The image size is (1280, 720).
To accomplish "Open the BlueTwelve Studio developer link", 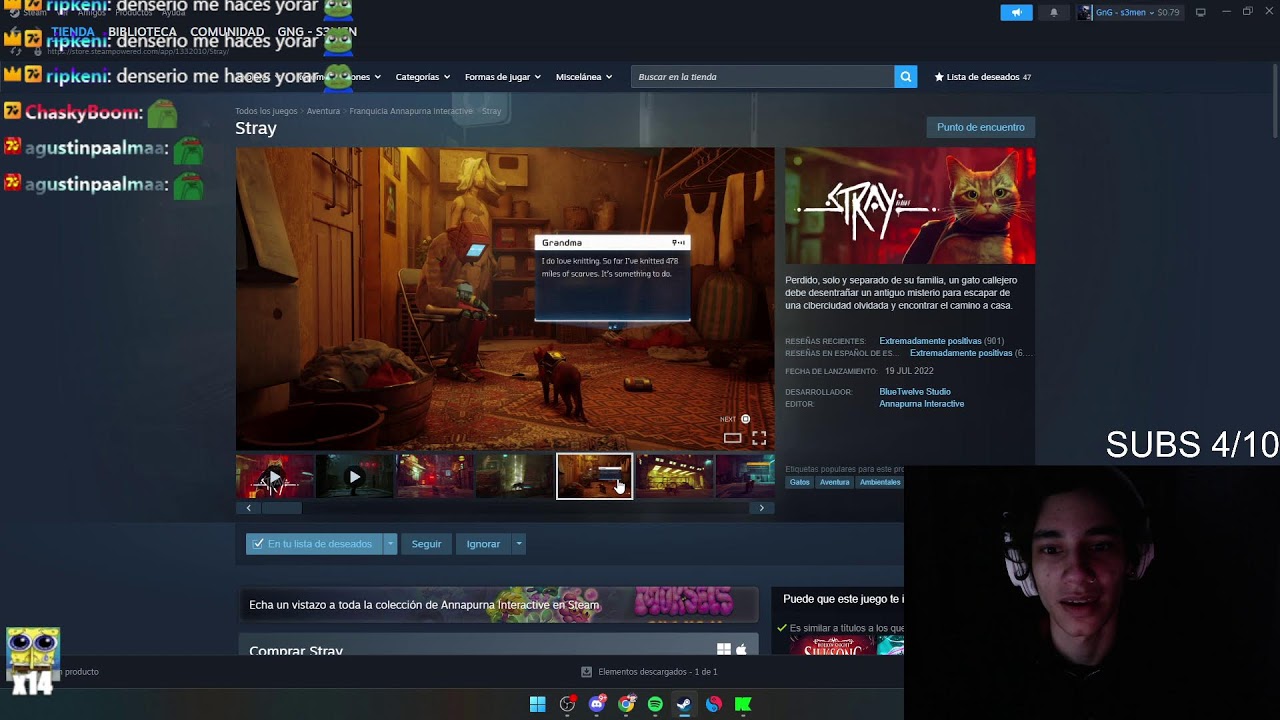I will click(x=915, y=392).
